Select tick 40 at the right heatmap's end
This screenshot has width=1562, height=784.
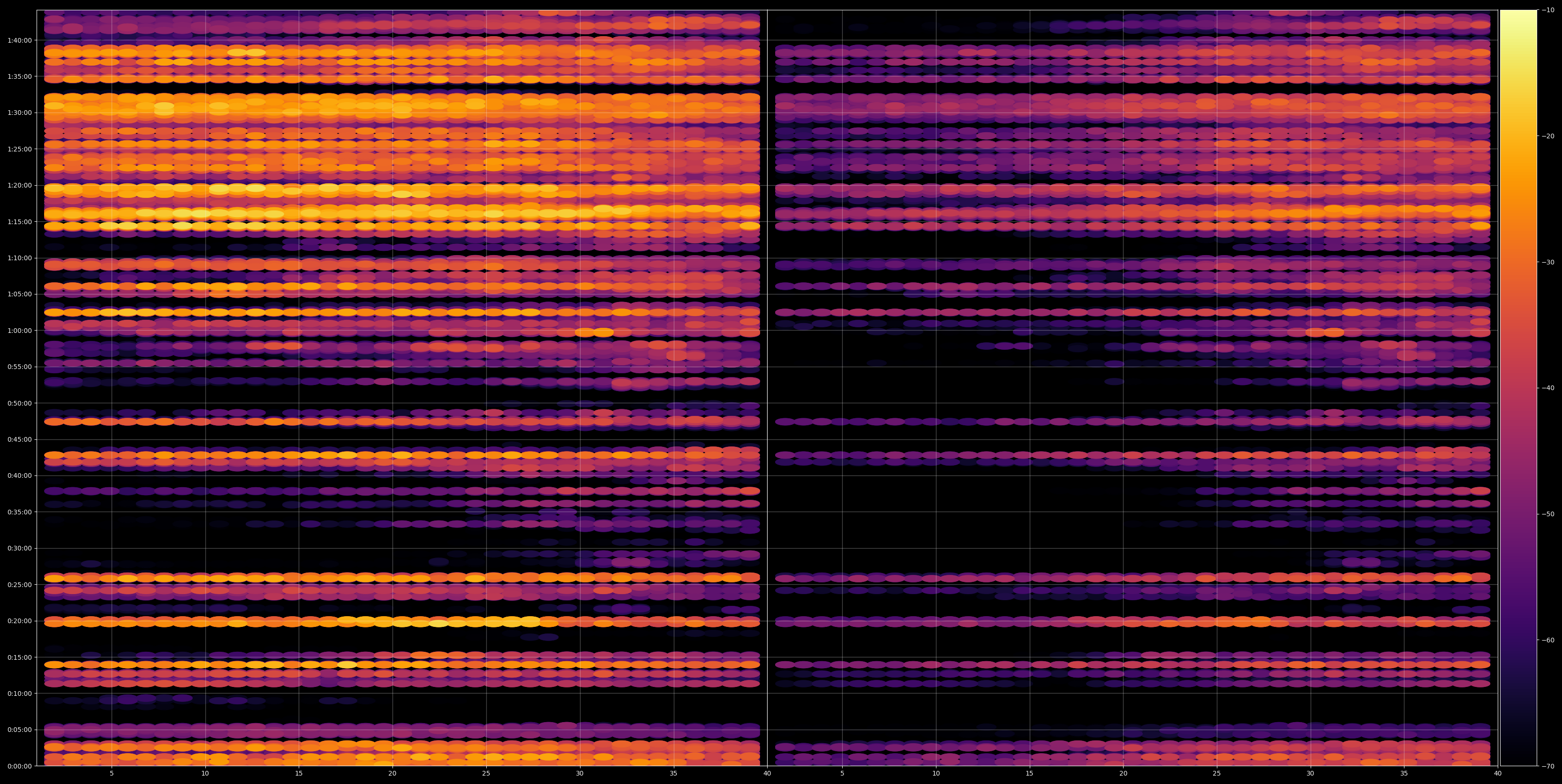(x=1498, y=774)
